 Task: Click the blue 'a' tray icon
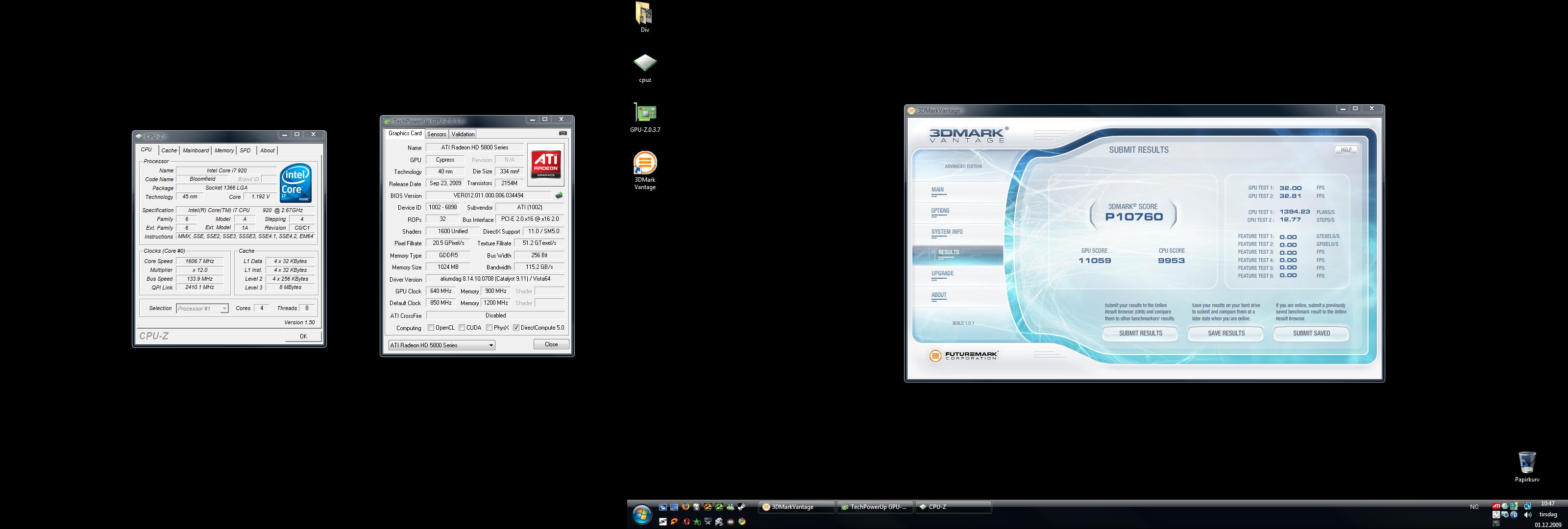1515,515
